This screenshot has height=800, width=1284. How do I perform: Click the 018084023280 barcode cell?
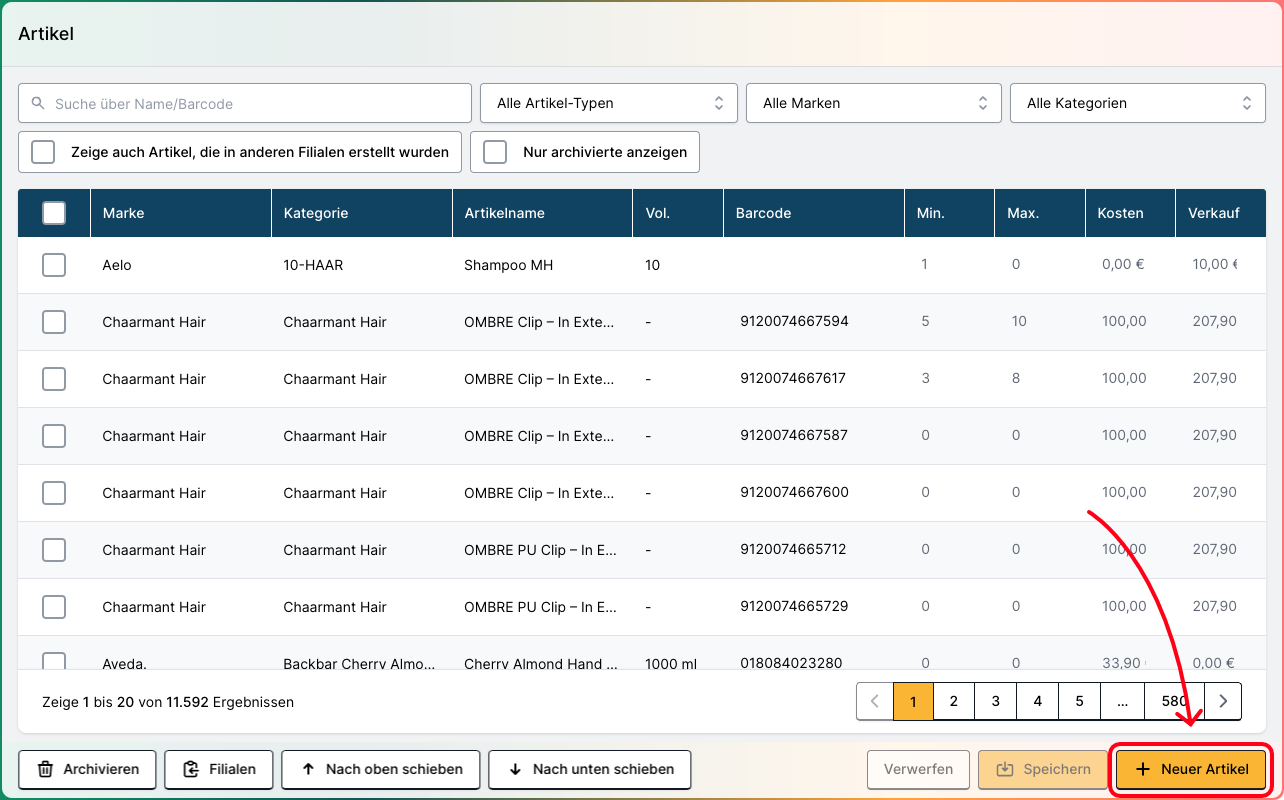pos(791,663)
